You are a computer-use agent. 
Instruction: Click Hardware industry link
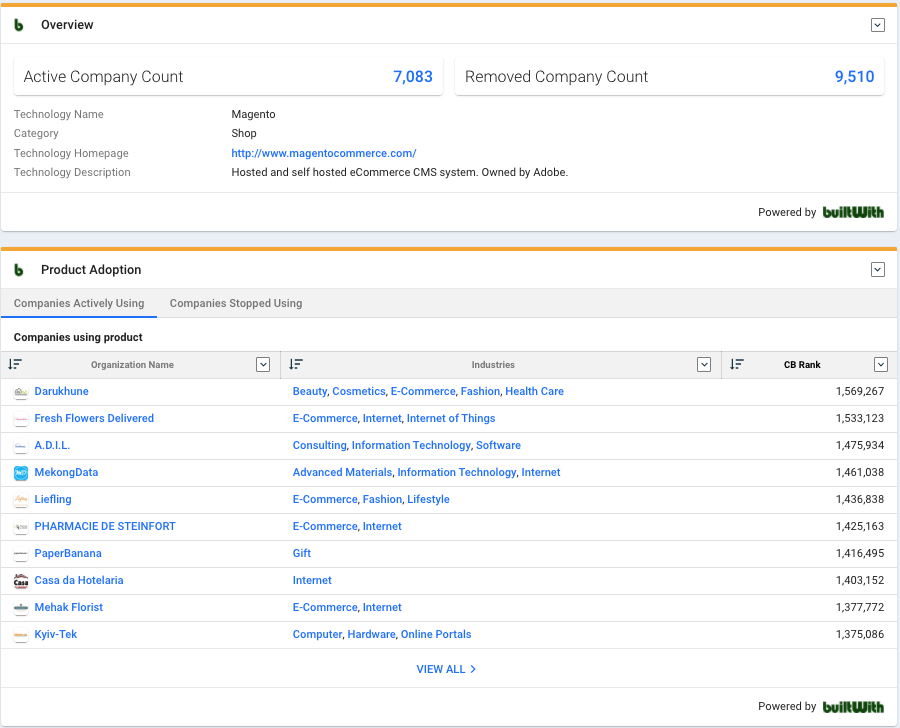pyautogui.click(x=371, y=634)
